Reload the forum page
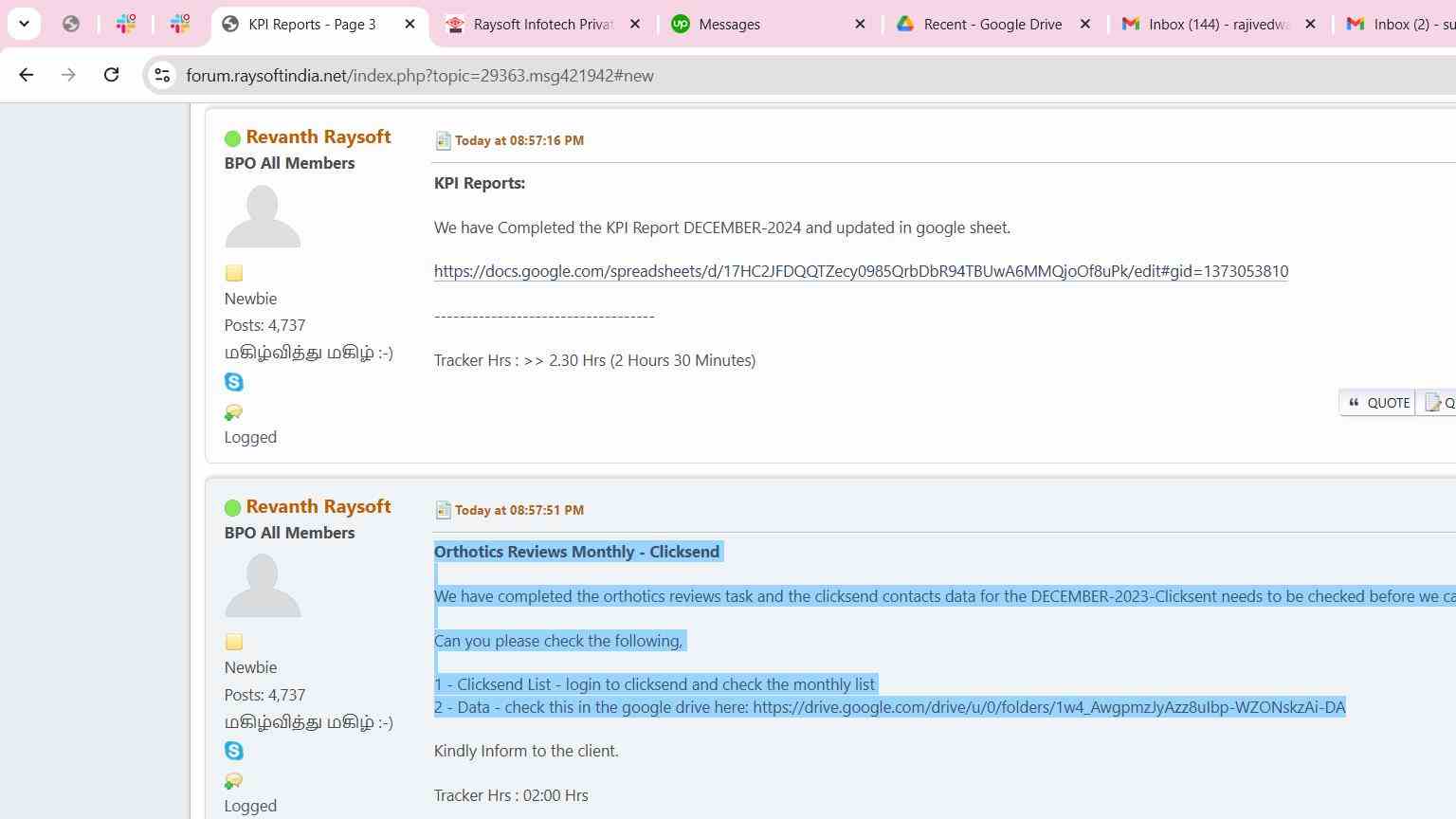The width and height of the screenshot is (1456, 819). click(111, 75)
